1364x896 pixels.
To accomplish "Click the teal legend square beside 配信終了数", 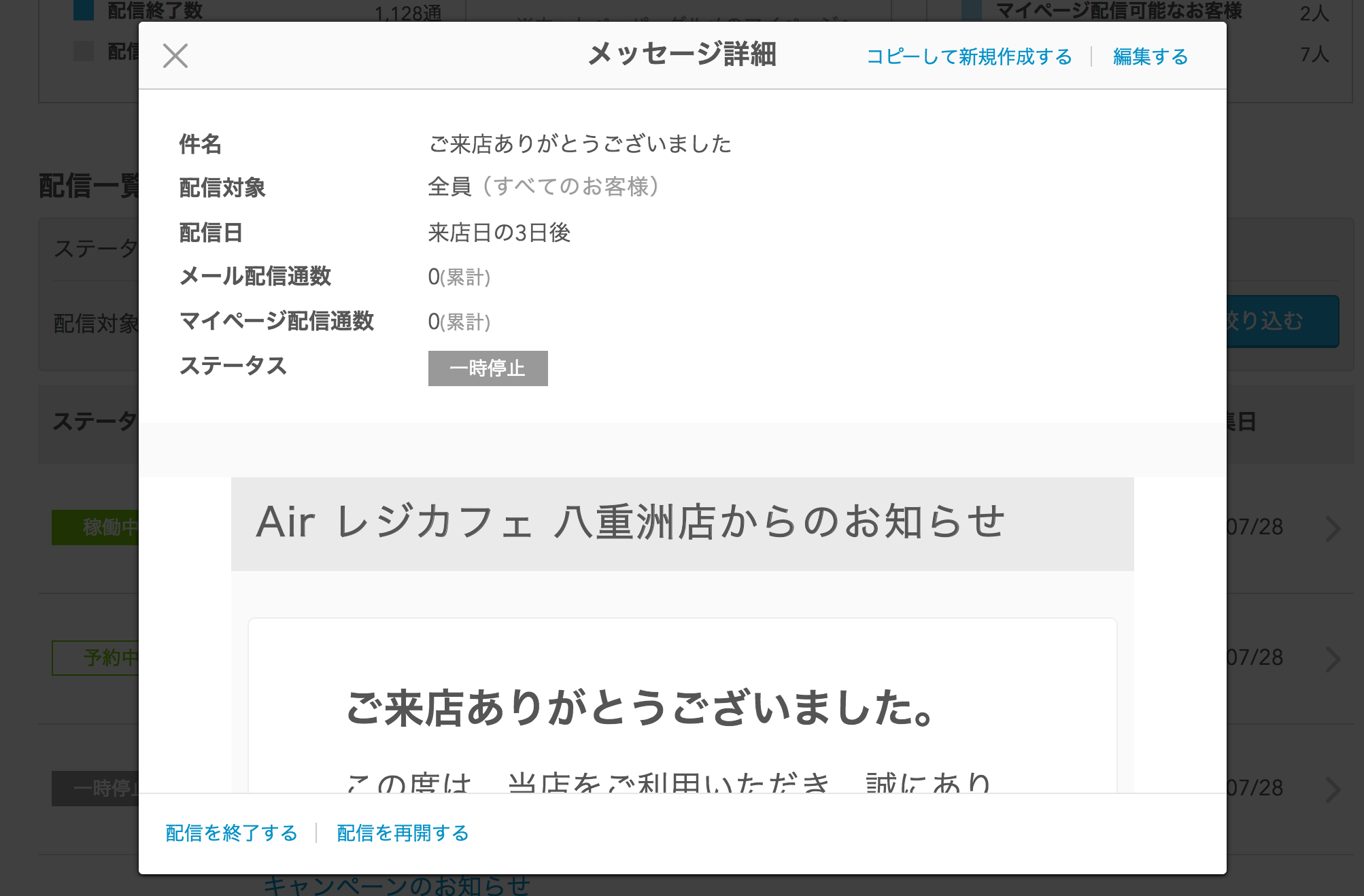I will [82, 10].
